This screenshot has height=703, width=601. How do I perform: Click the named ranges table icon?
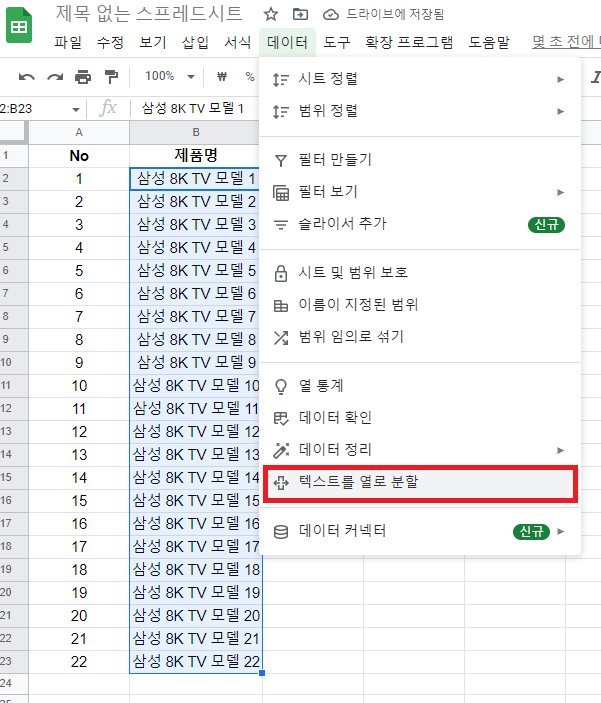point(281,306)
